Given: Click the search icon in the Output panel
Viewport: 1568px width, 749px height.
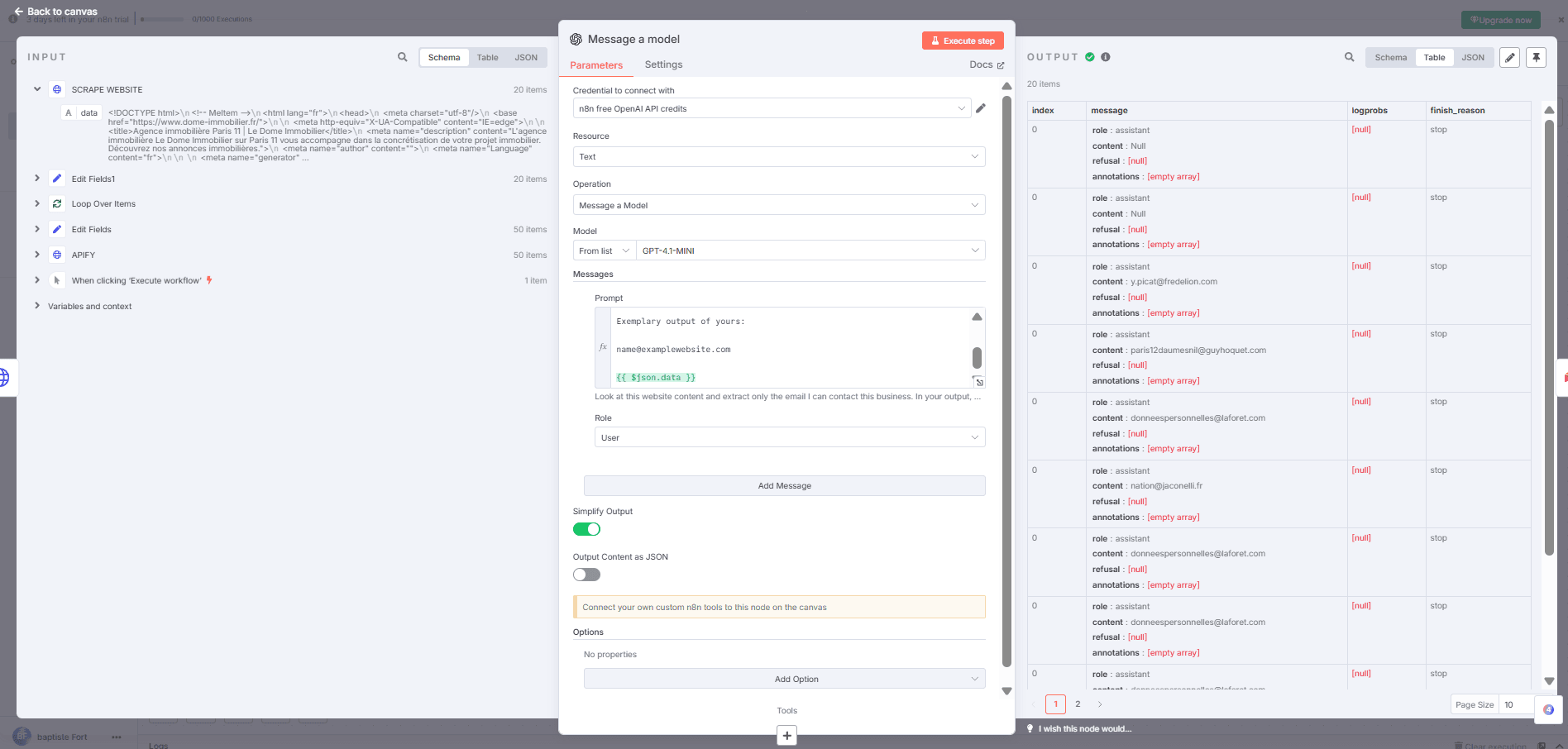Looking at the screenshot, I should click(x=1349, y=57).
